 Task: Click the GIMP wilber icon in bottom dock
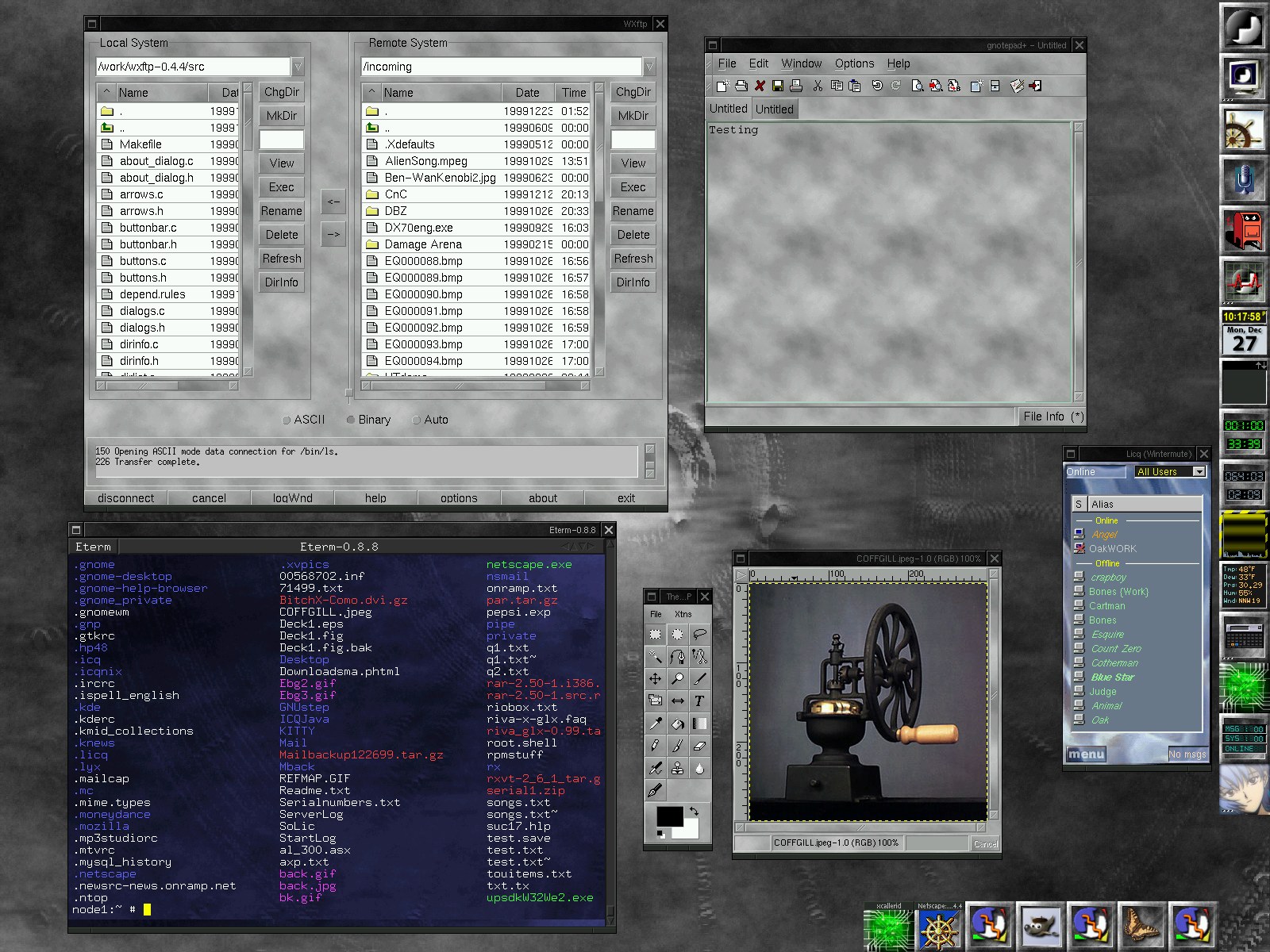pos(1041,926)
